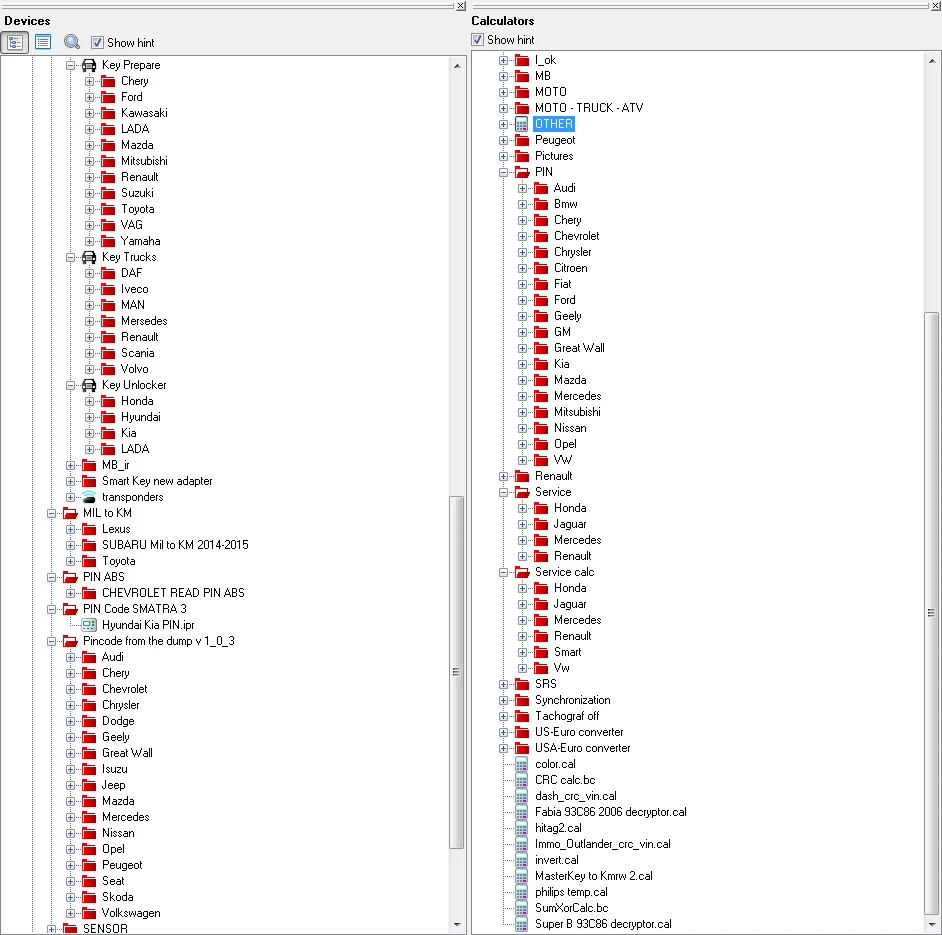Click the MasterKey to Kmrw 2.cal icon
The height and width of the screenshot is (935, 942).
point(521,876)
